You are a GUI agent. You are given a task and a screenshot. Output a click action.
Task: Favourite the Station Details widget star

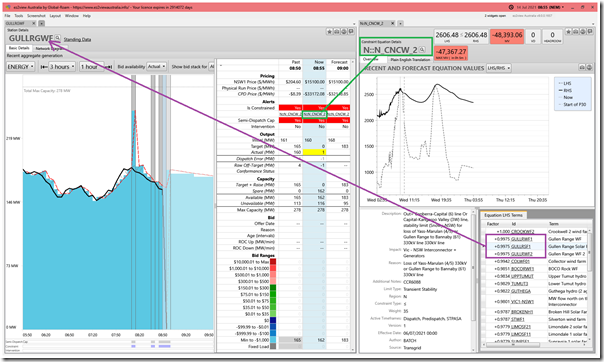click(x=330, y=32)
